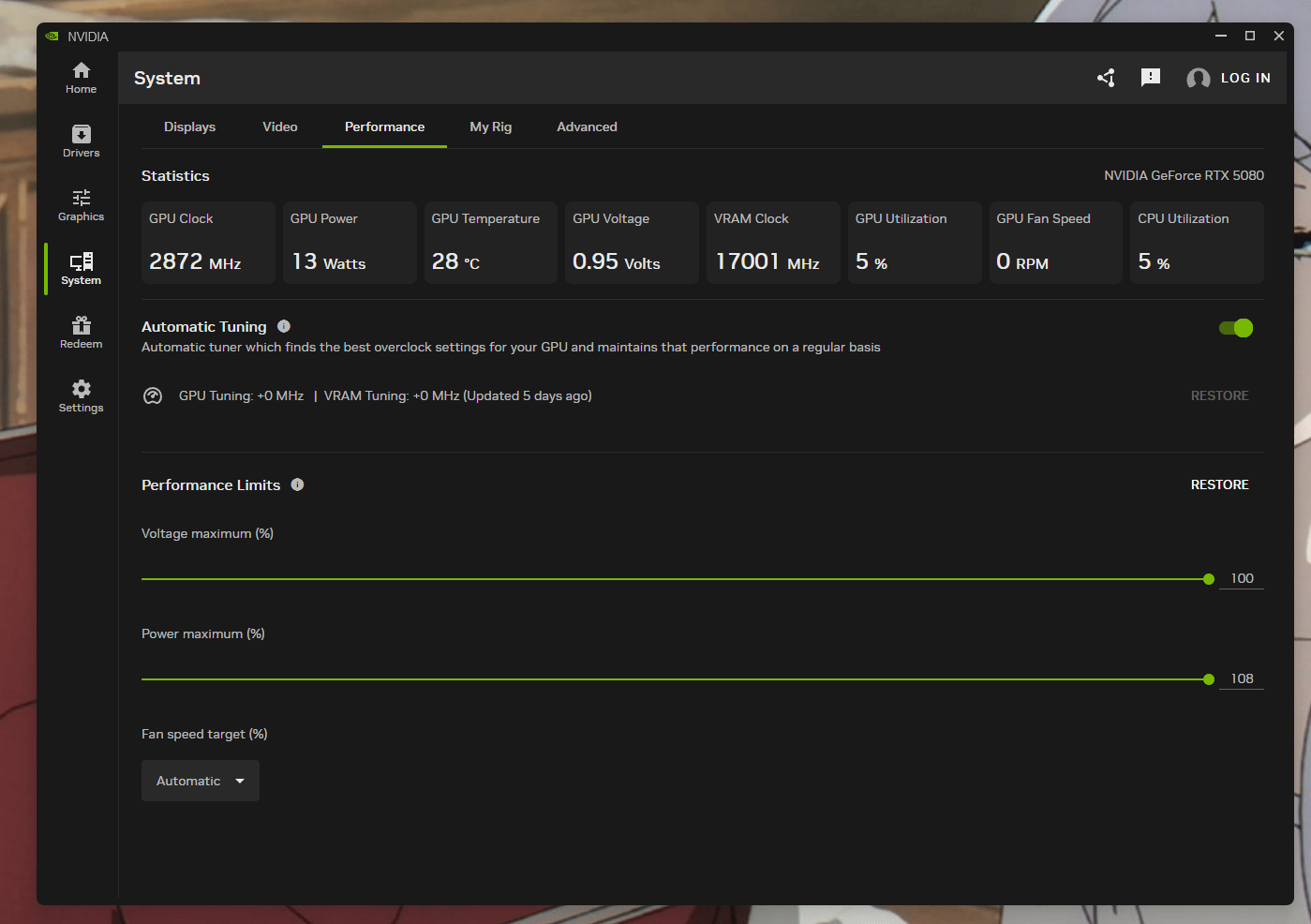Open the Drivers section in sidebar
Screen dimensions: 1311x924
pyautogui.click(x=81, y=142)
